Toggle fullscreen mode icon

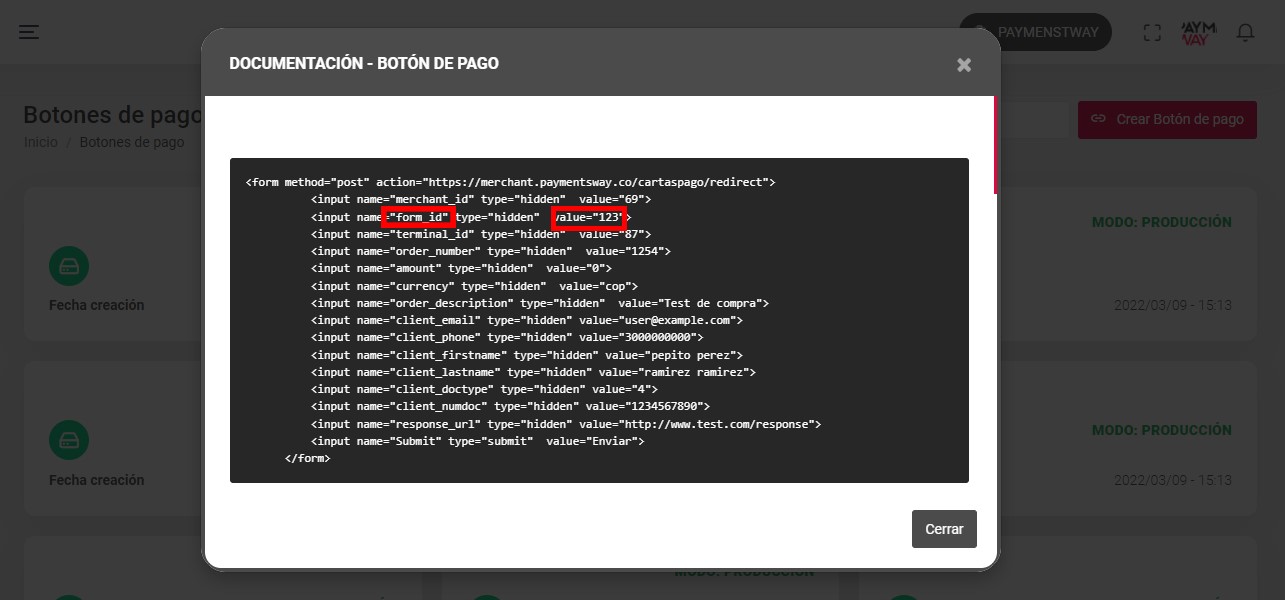1152,32
